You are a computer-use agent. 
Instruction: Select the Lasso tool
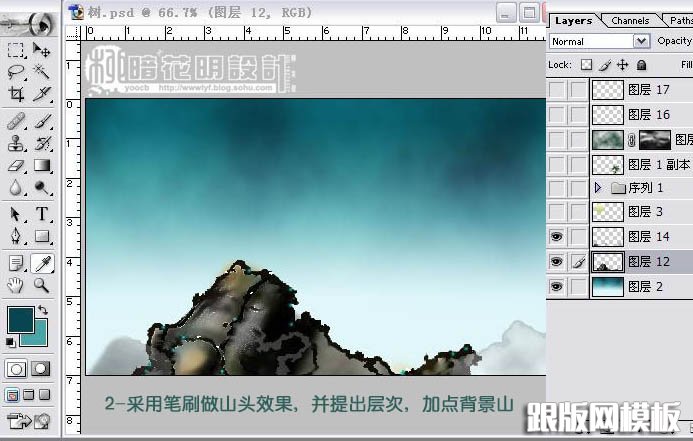[16, 72]
